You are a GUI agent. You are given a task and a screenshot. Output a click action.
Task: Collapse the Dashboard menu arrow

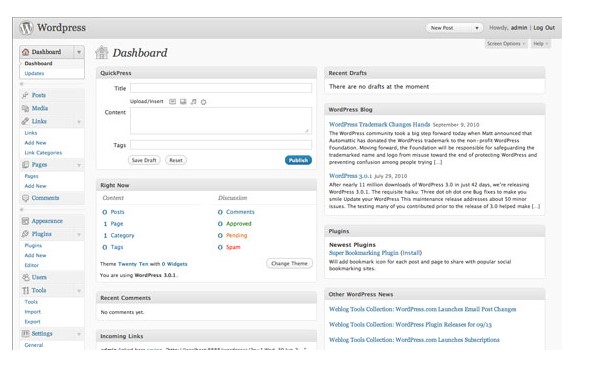[79, 52]
